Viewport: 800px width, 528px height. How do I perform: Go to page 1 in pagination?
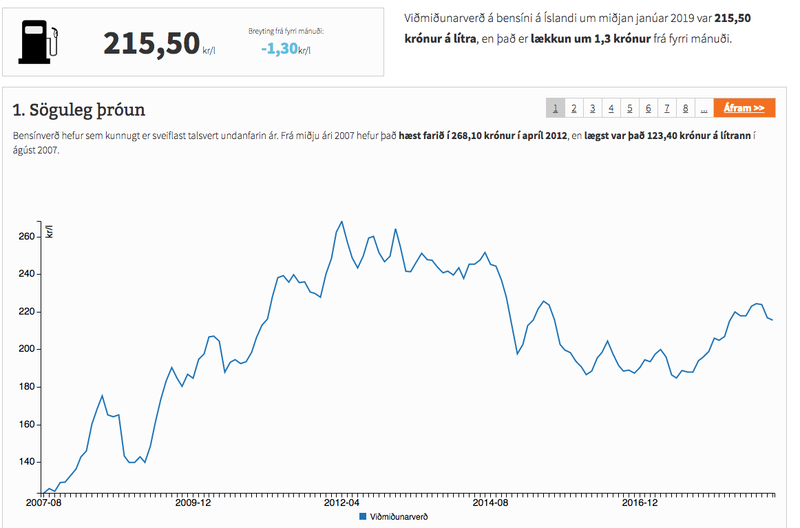tap(556, 108)
